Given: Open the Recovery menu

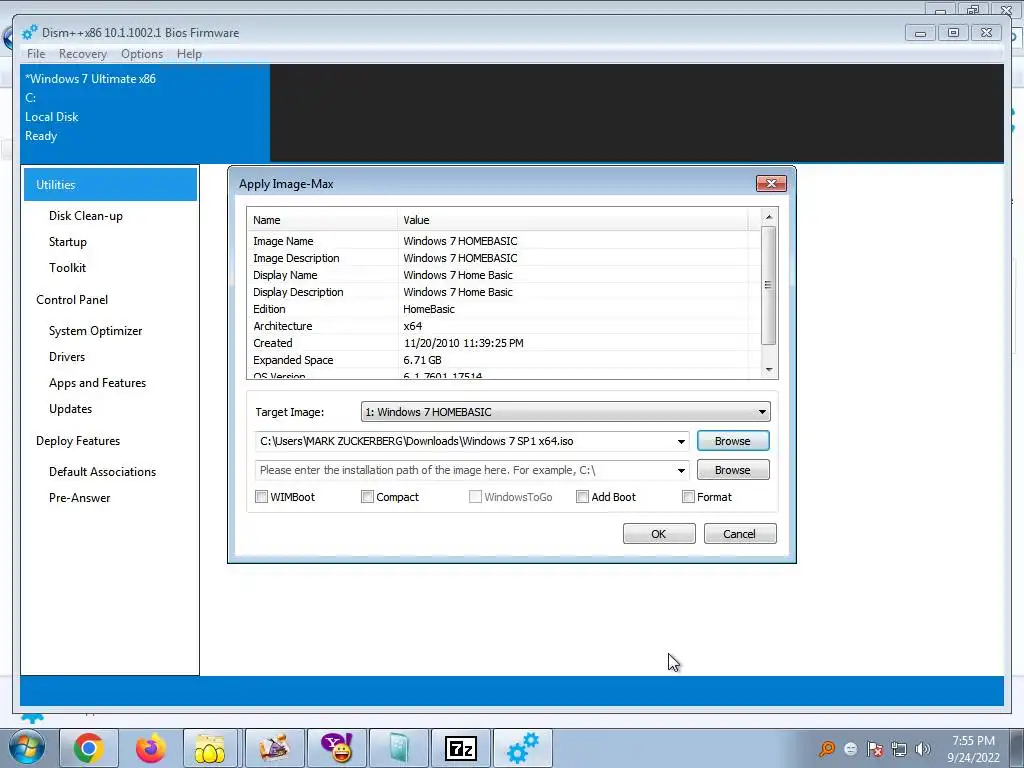Looking at the screenshot, I should tap(82, 54).
